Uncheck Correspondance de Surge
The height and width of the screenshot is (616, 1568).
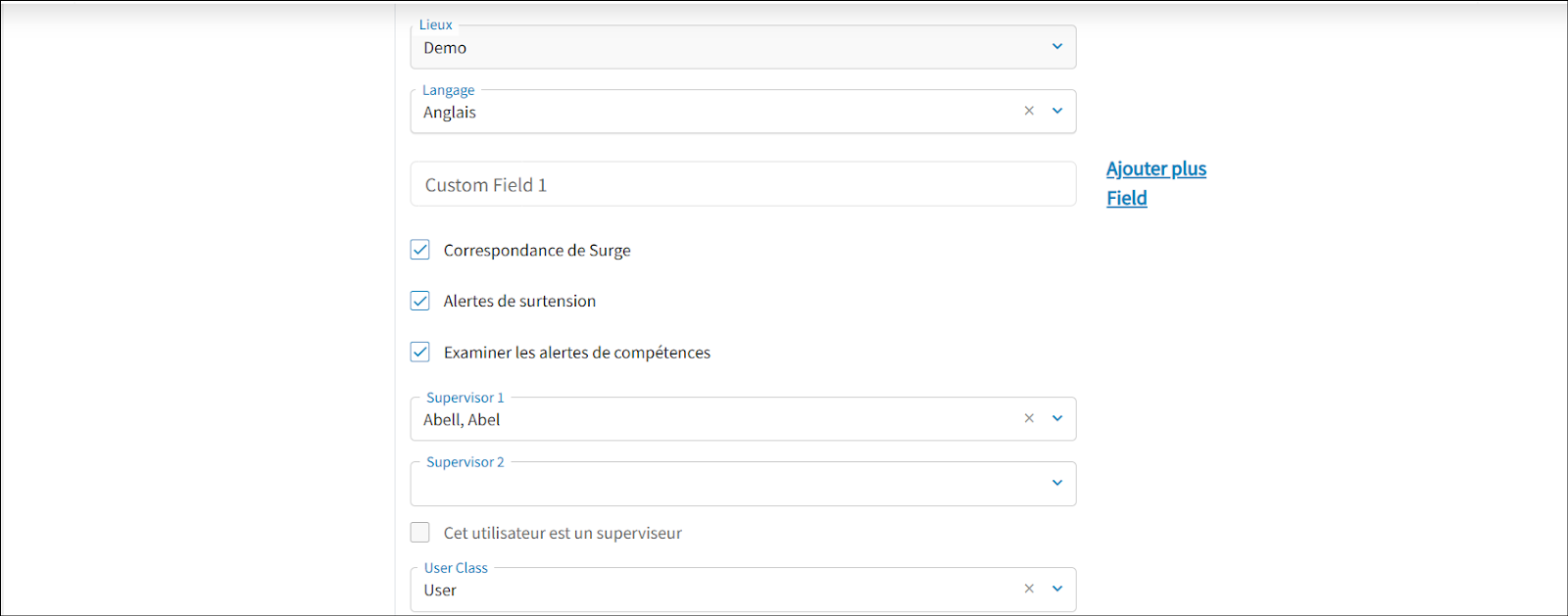[x=419, y=250]
